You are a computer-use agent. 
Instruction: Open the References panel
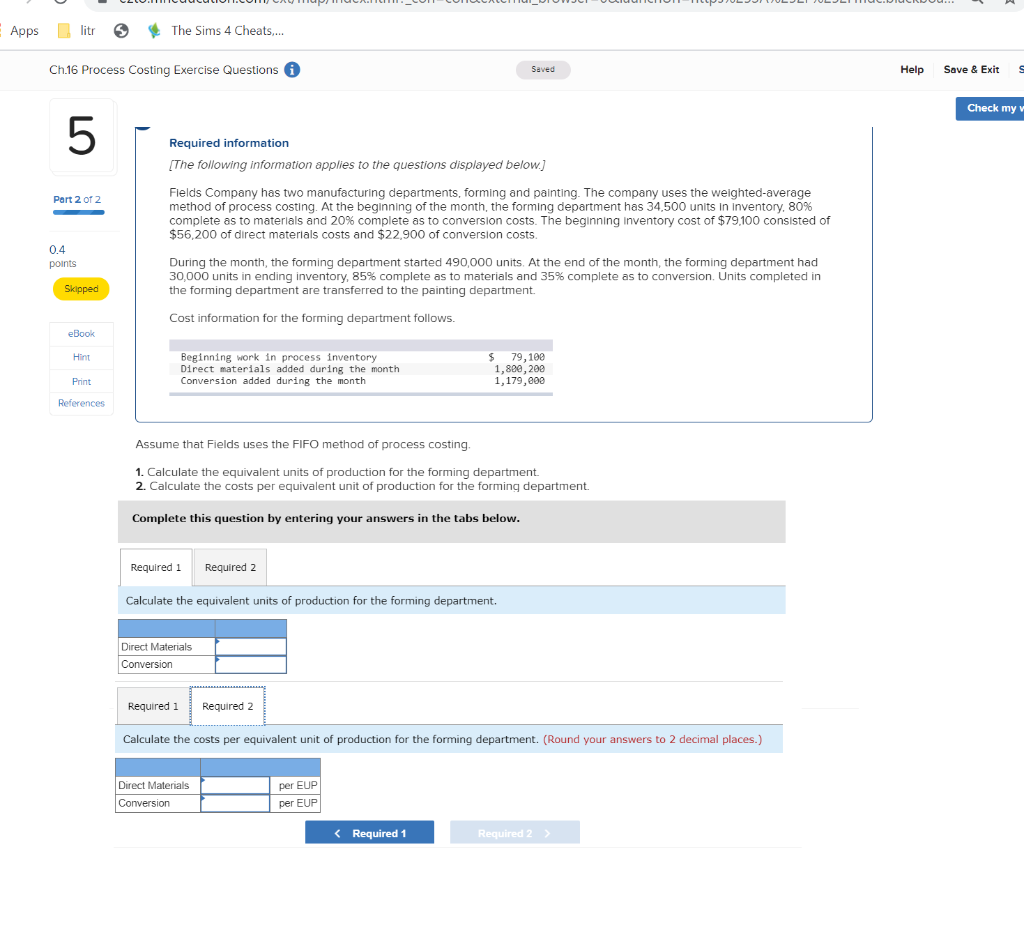coord(81,403)
